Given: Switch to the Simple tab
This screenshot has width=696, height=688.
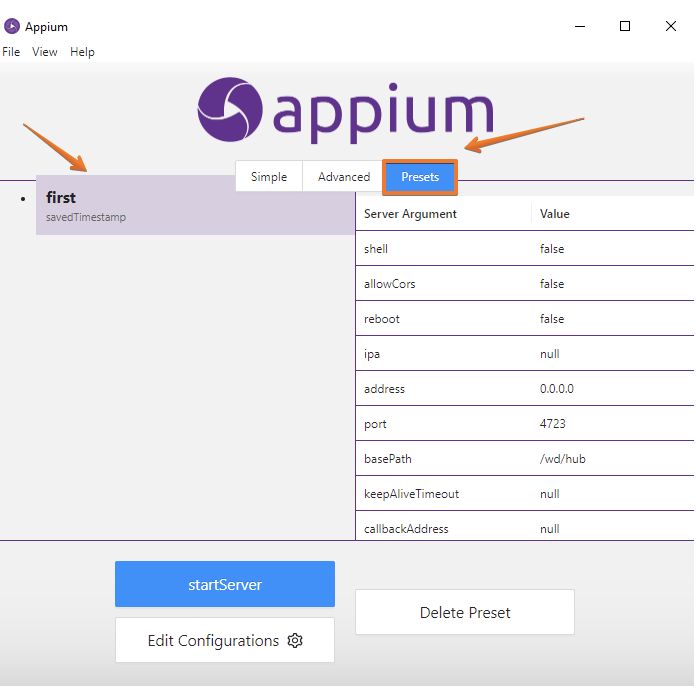Looking at the screenshot, I should point(269,177).
